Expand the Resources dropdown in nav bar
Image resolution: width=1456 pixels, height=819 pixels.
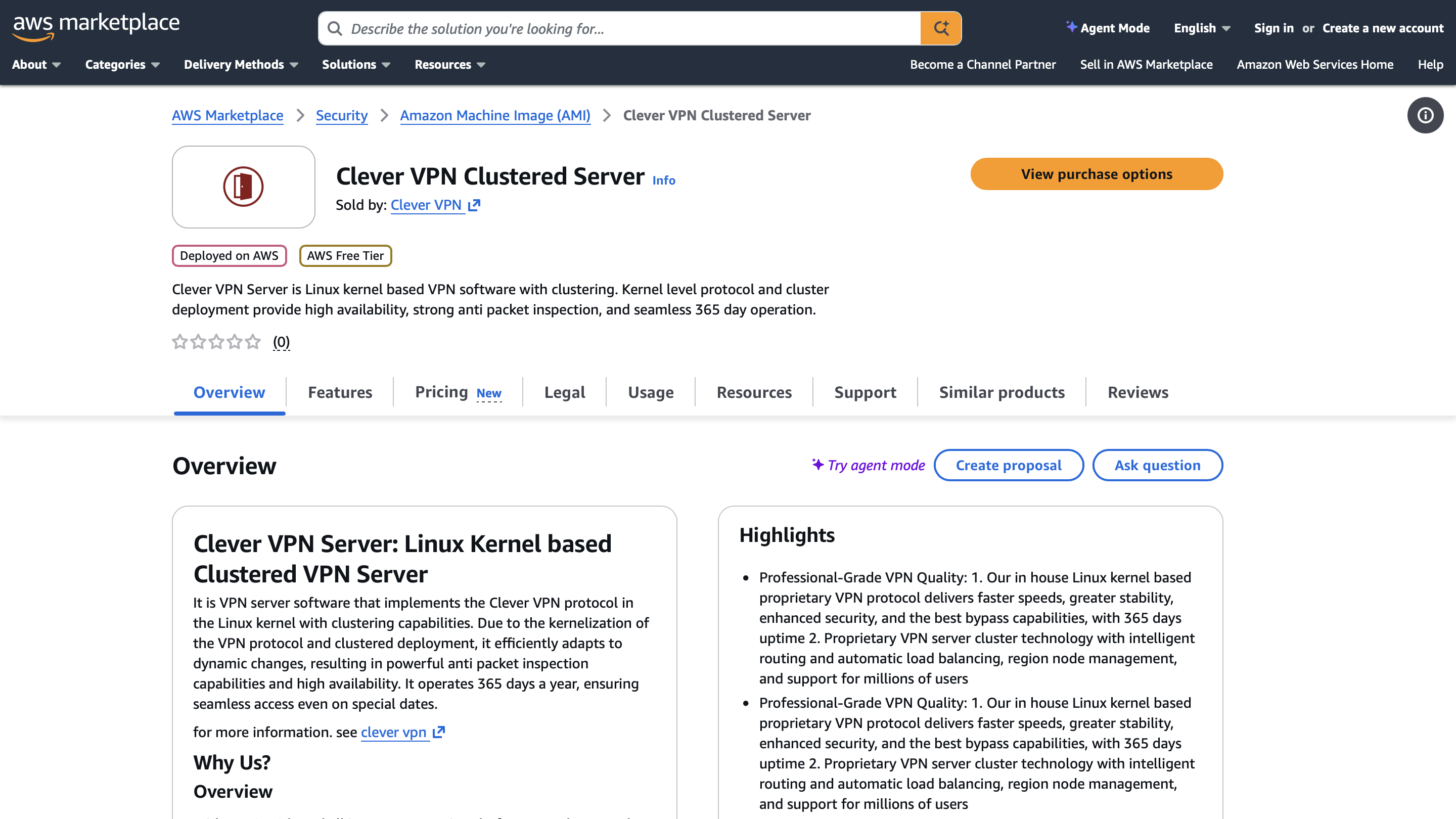450,64
